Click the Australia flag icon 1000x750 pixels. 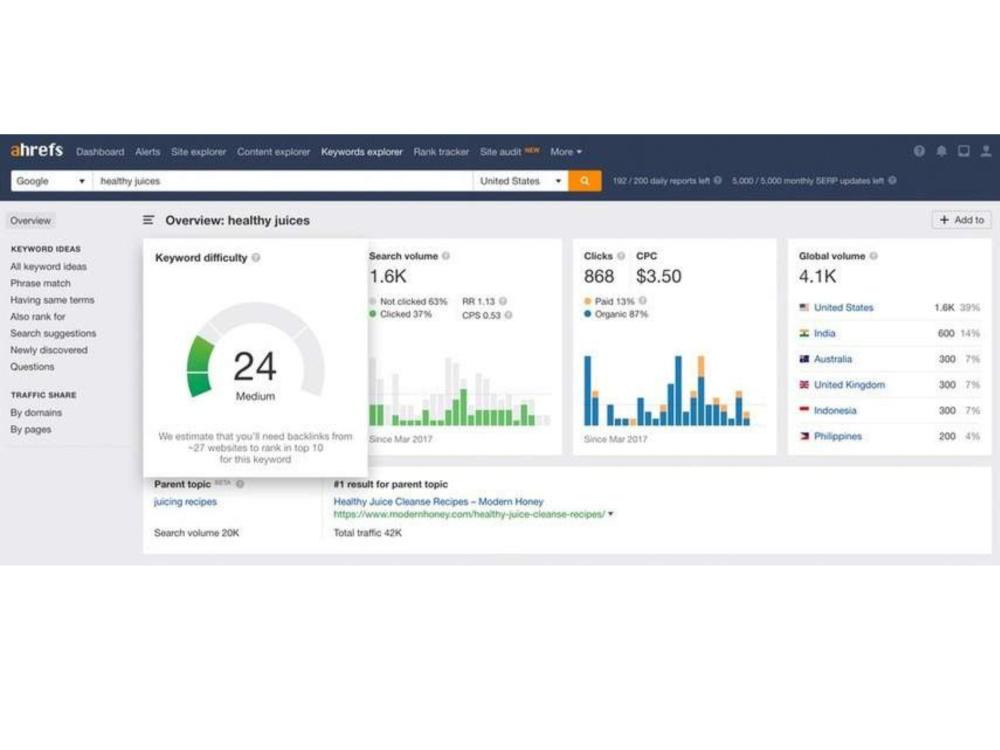pyautogui.click(x=804, y=359)
